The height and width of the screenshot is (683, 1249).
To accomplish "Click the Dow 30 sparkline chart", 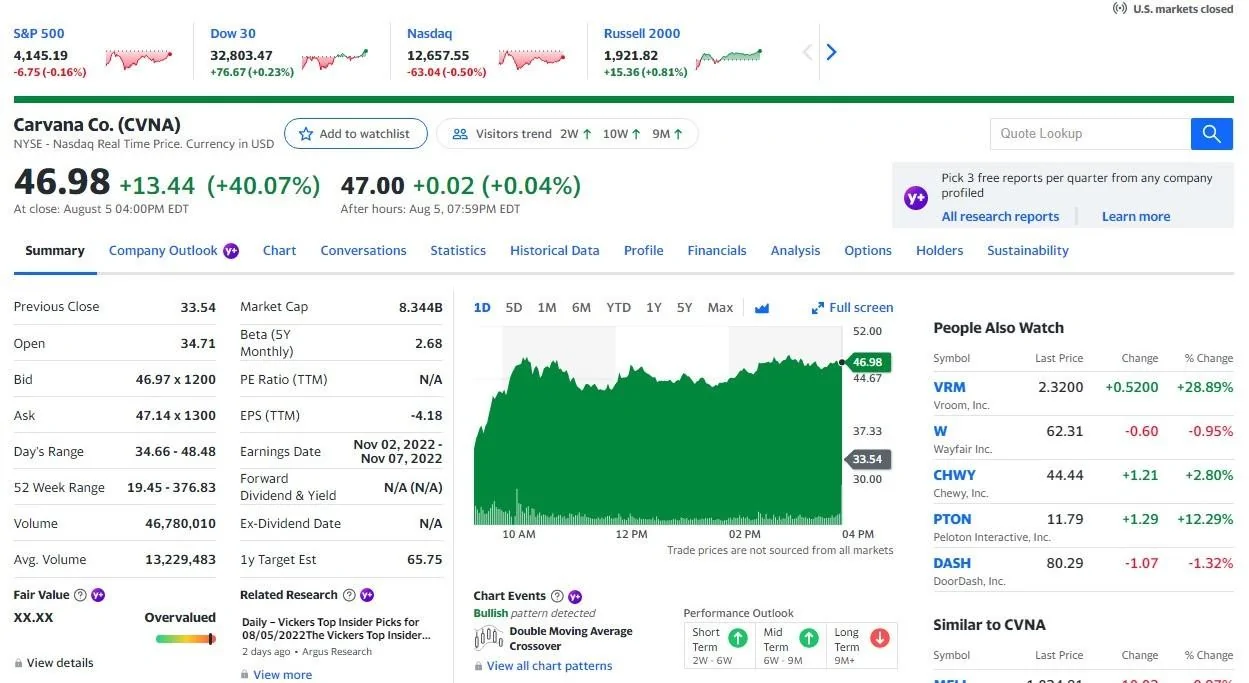I will pos(335,59).
